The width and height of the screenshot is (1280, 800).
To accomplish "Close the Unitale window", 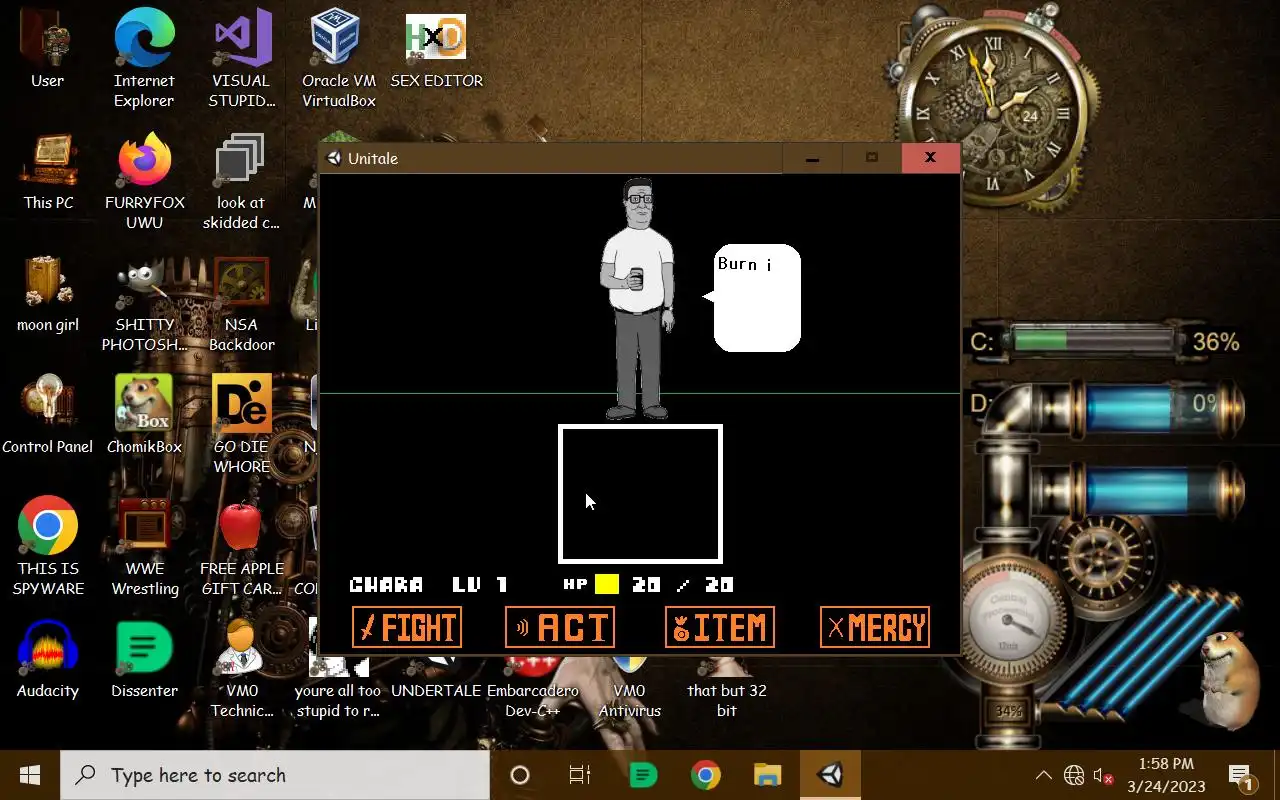I will 930,158.
